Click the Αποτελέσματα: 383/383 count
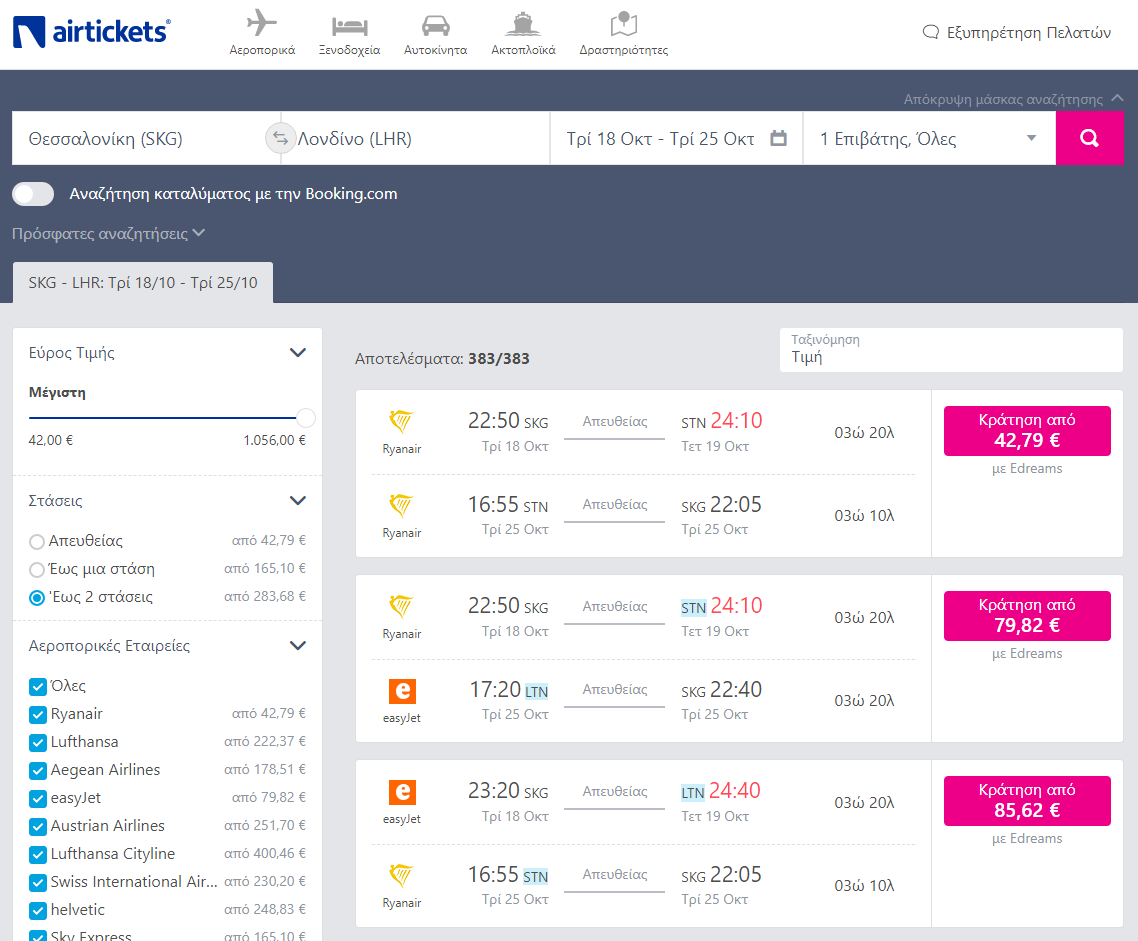1138x941 pixels. 442,358
